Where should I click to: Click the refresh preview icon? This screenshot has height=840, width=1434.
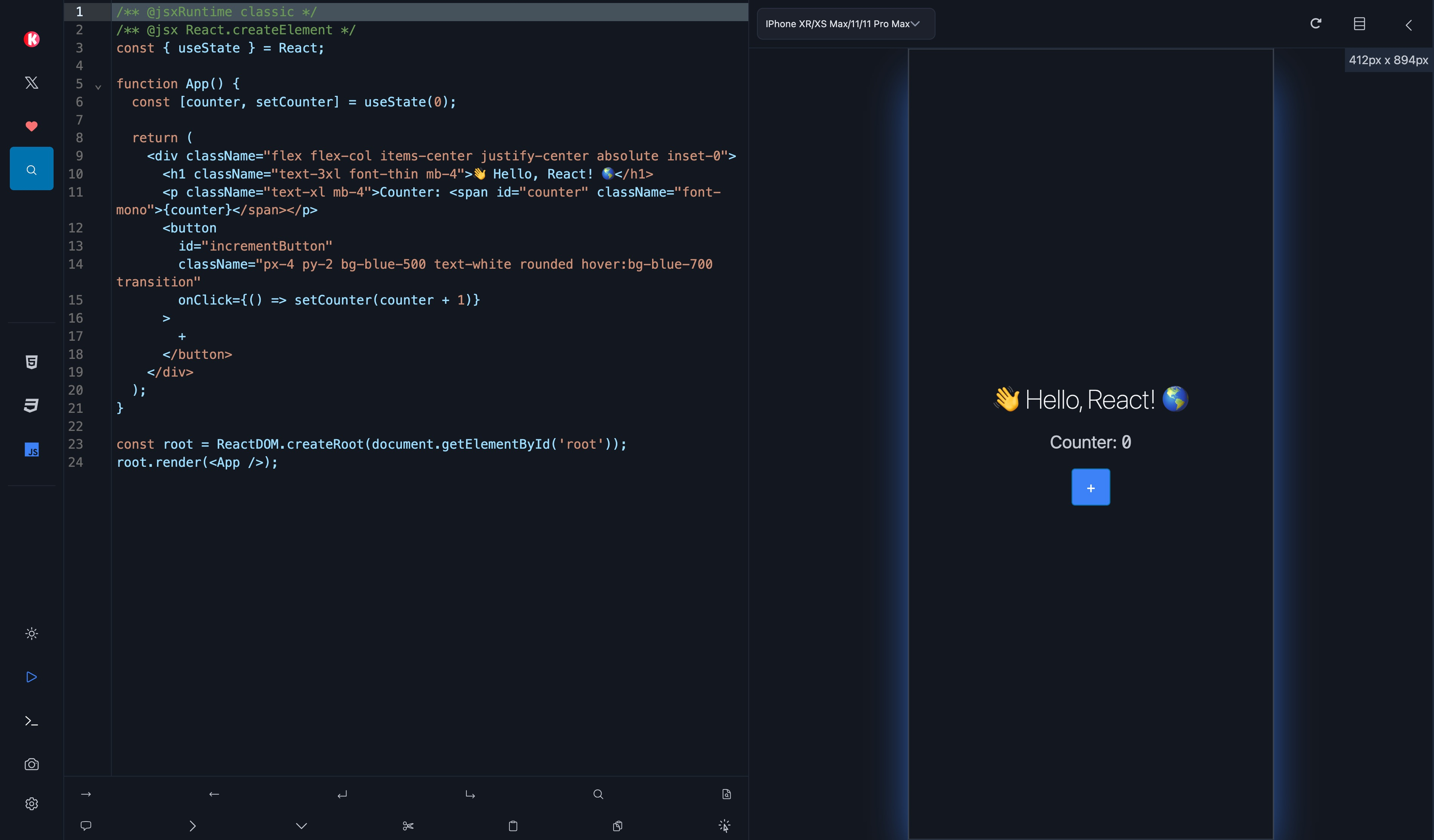pyautogui.click(x=1316, y=23)
